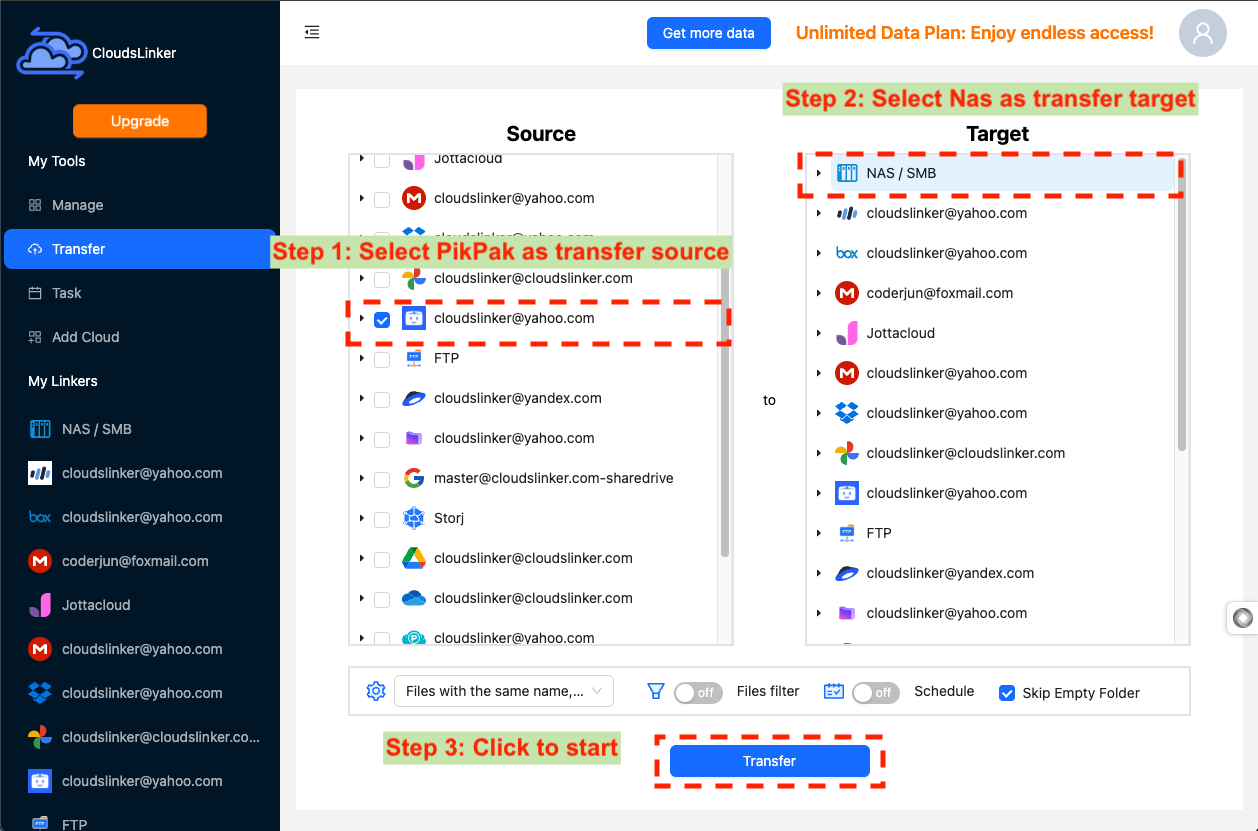Check the cloudslinker@yandex.com source checkbox
This screenshot has width=1258, height=831.
click(382, 400)
